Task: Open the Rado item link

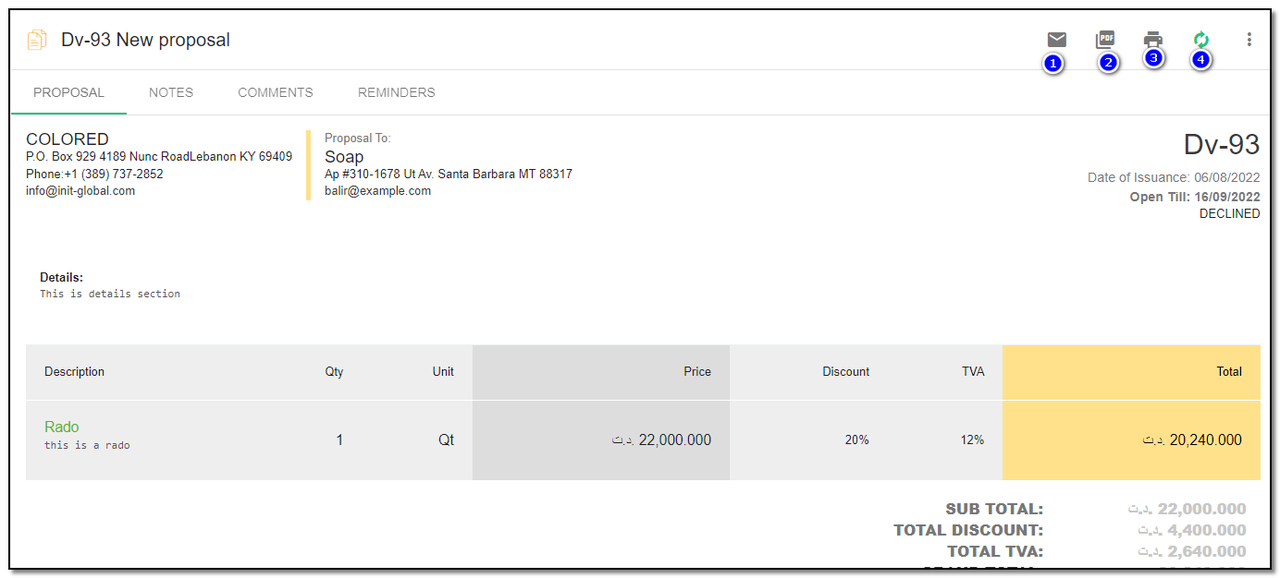Action: pos(61,427)
